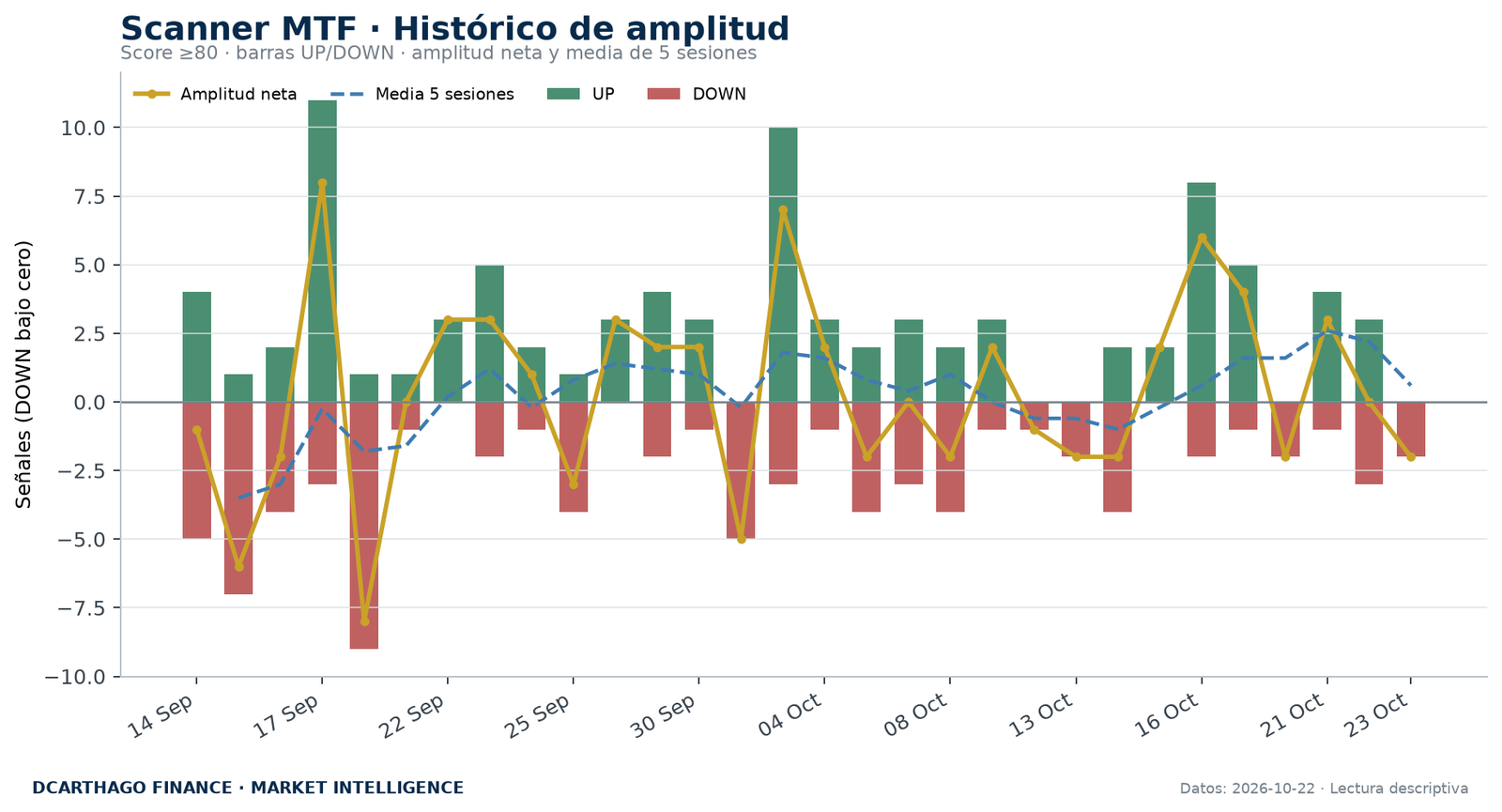Click the chart title 'Scanner MTF · Histórico de amplitud'

point(455,29)
